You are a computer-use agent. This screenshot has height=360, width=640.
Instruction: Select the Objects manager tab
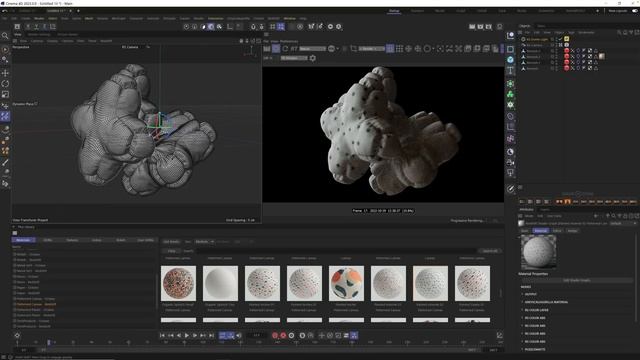pyautogui.click(x=524, y=26)
